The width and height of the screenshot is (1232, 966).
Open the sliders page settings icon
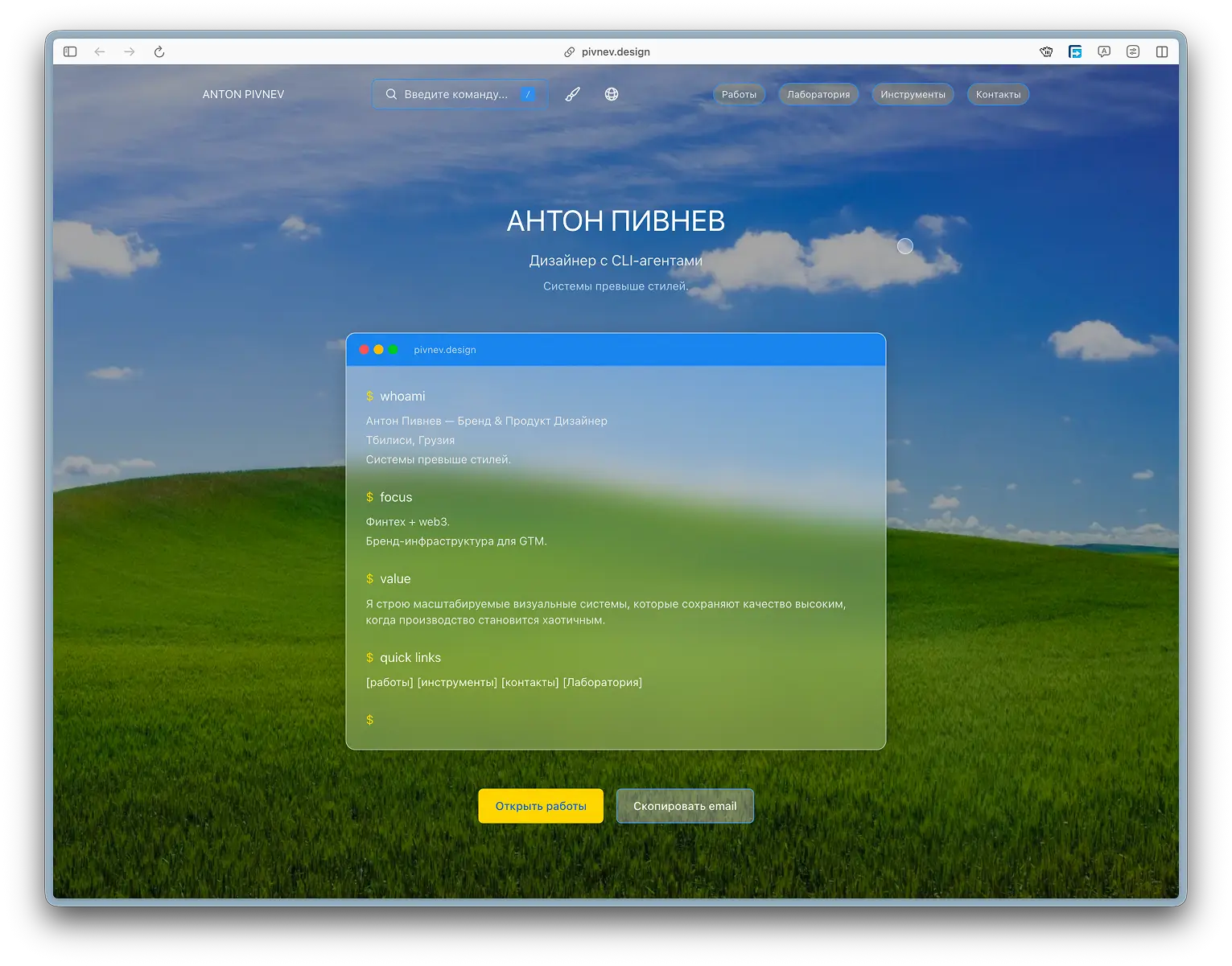pos(1133,51)
